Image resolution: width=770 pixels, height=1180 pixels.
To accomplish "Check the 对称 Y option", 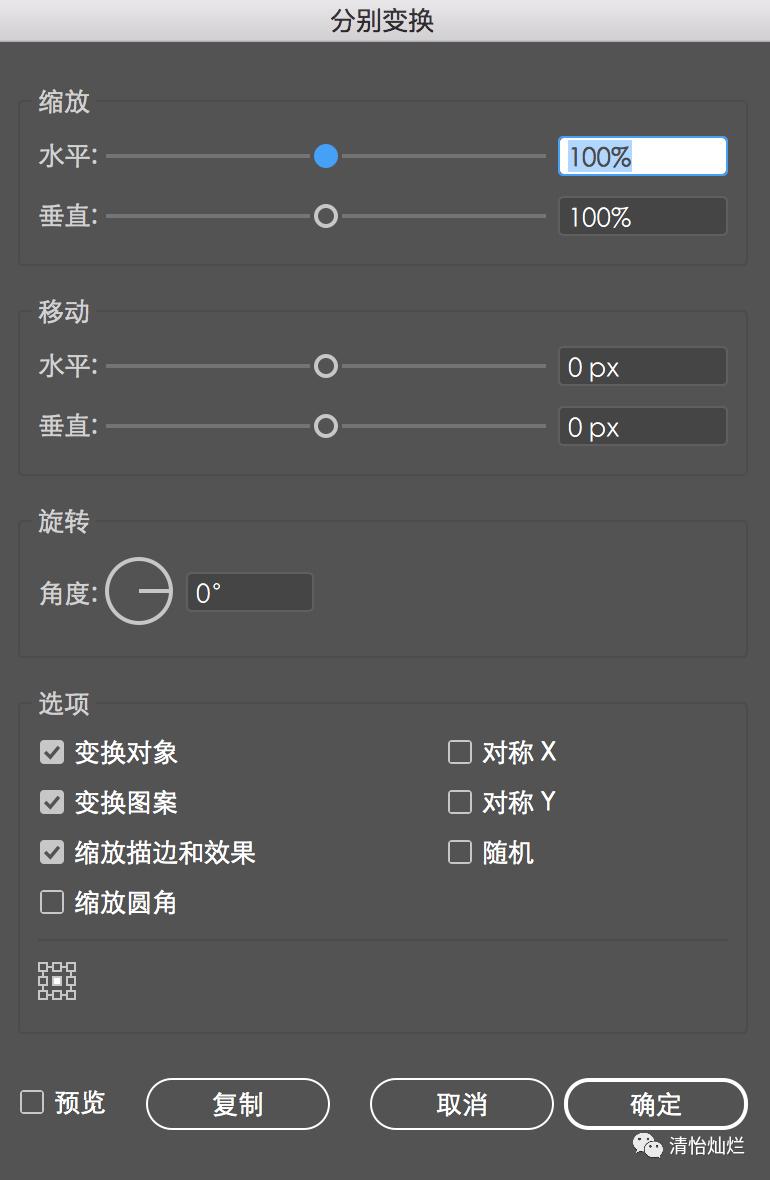I will pyautogui.click(x=460, y=802).
